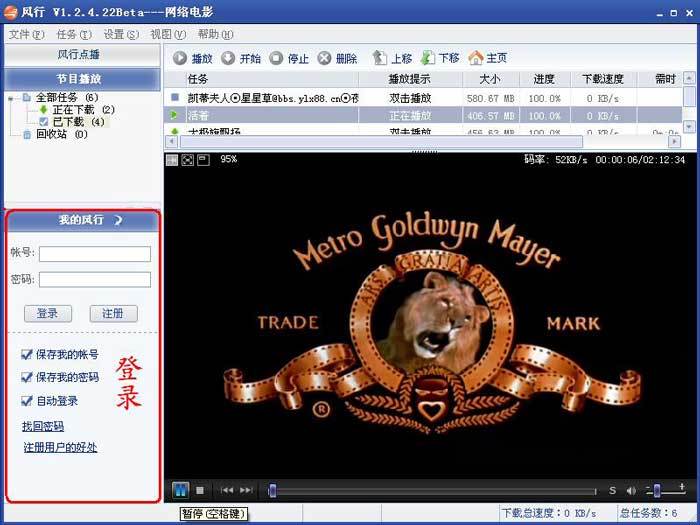700x525 pixels.
Task: Click the status icon of the 凯蒂夫人 row
Action: point(175,97)
